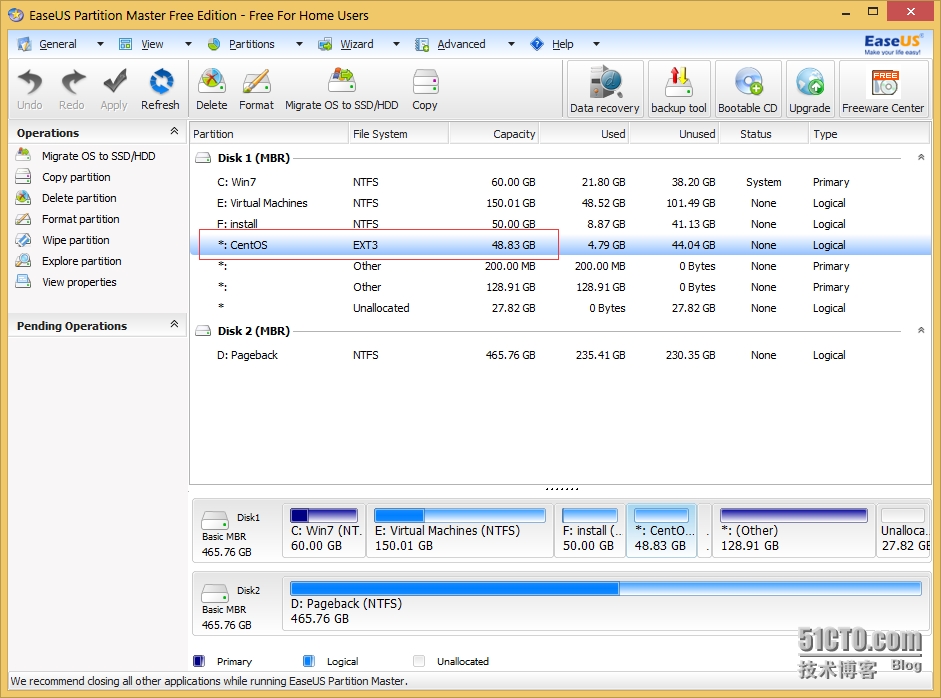This screenshot has height=698, width=941.
Task: Sort by the Unused column header
Action: coord(675,134)
